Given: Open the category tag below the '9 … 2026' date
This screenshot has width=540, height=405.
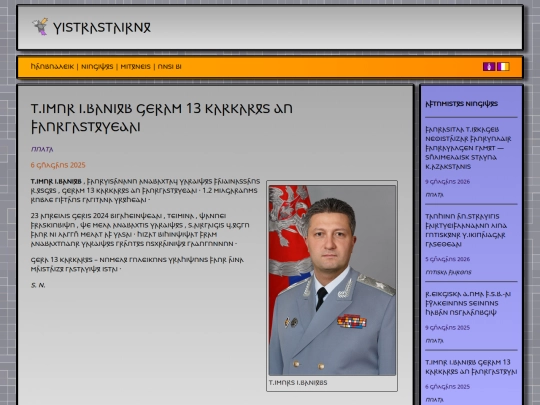Looking at the screenshot, I should click(x=434, y=195).
